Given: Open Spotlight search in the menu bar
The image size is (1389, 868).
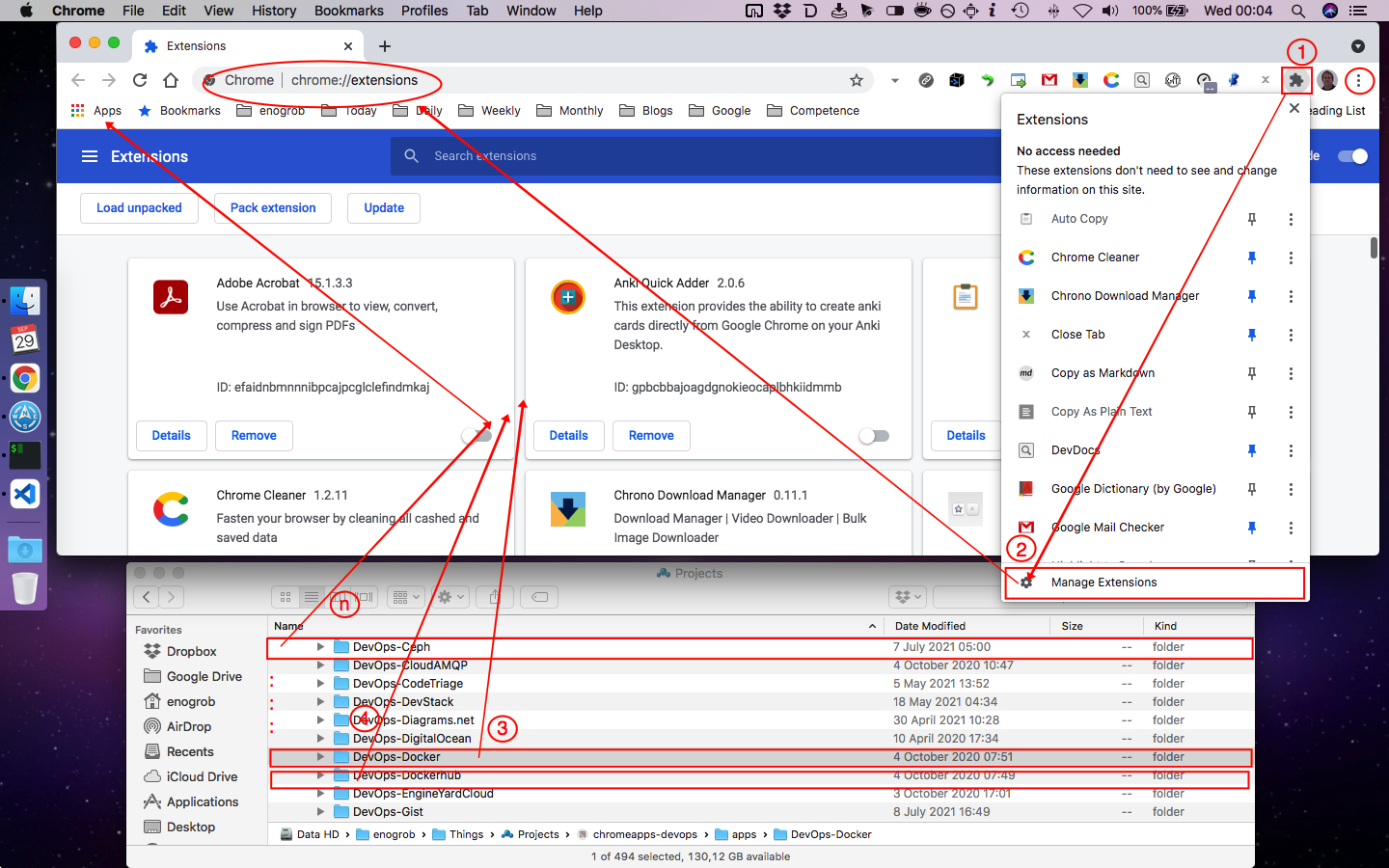Looking at the screenshot, I should pos(1298,11).
